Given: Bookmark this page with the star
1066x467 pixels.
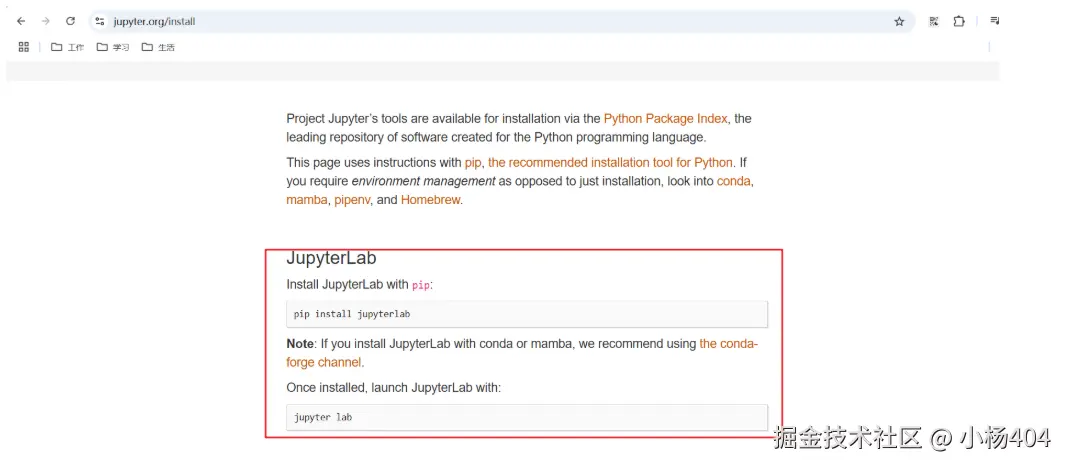Looking at the screenshot, I should [x=899, y=21].
